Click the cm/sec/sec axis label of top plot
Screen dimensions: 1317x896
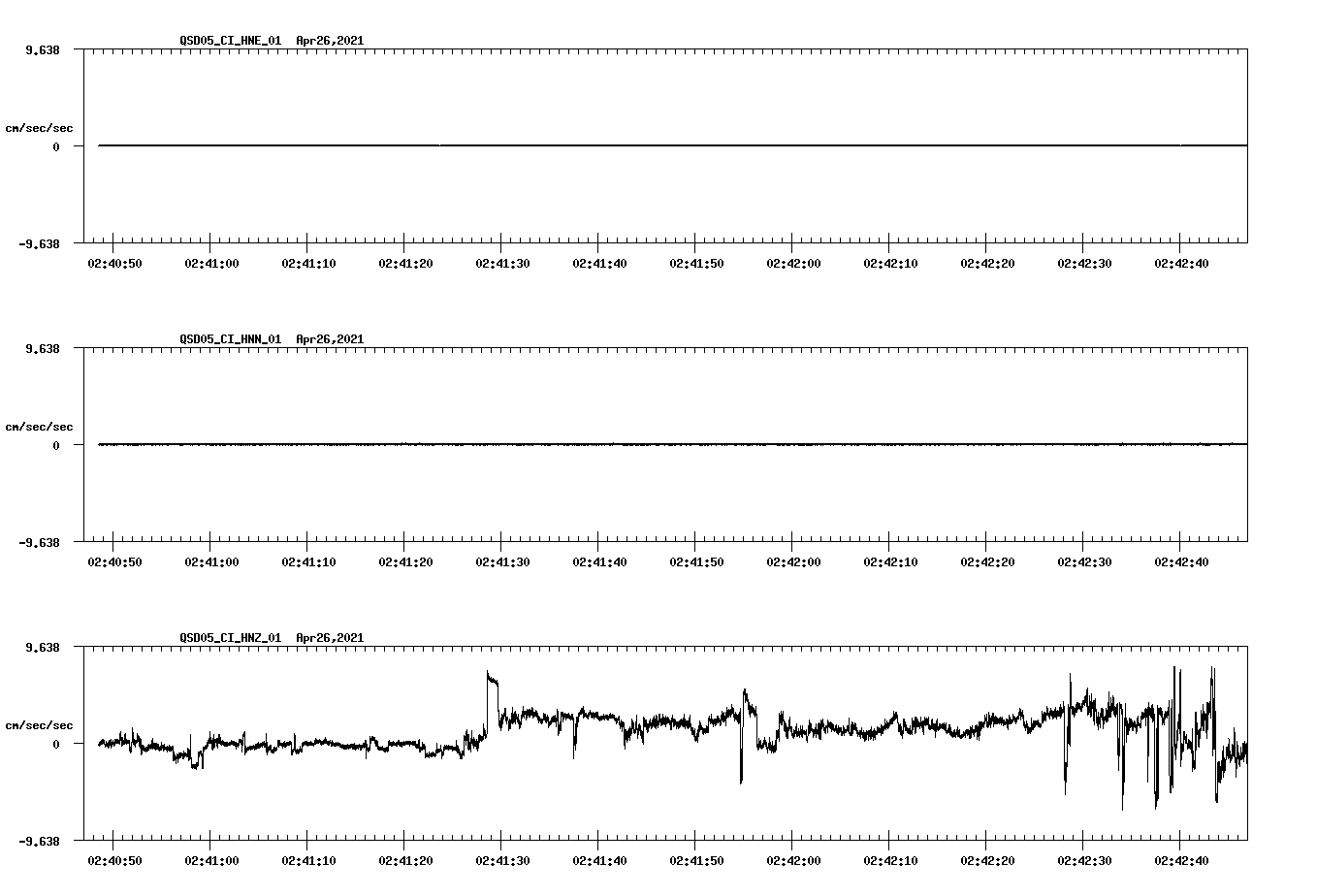pyautogui.click(x=39, y=128)
